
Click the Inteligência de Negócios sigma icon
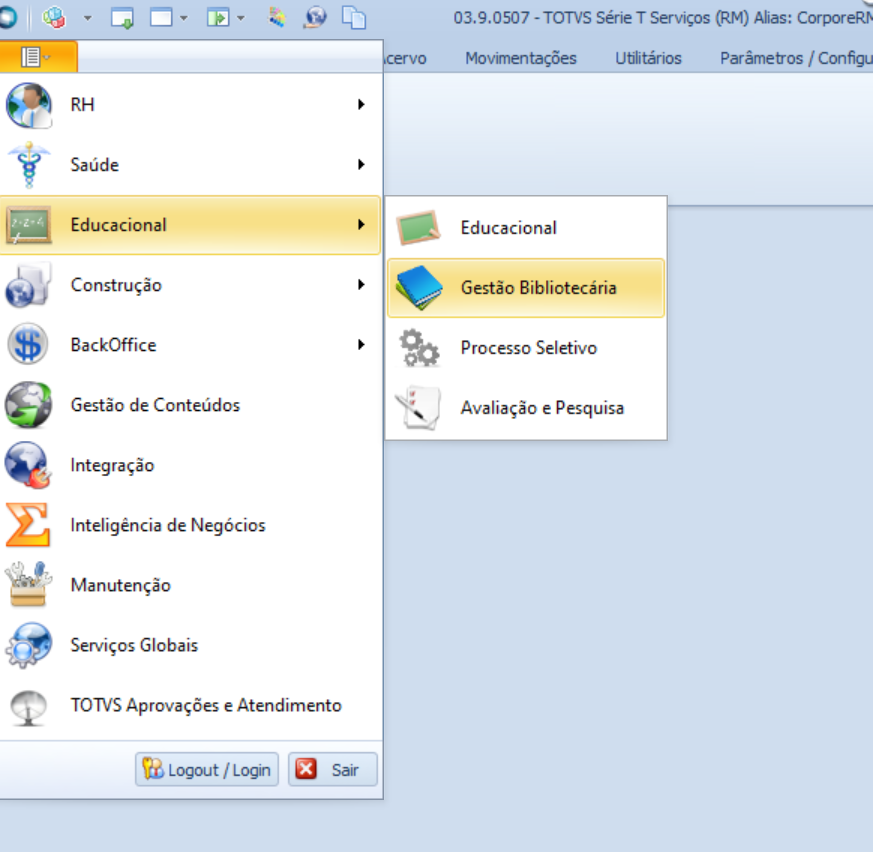tap(28, 525)
